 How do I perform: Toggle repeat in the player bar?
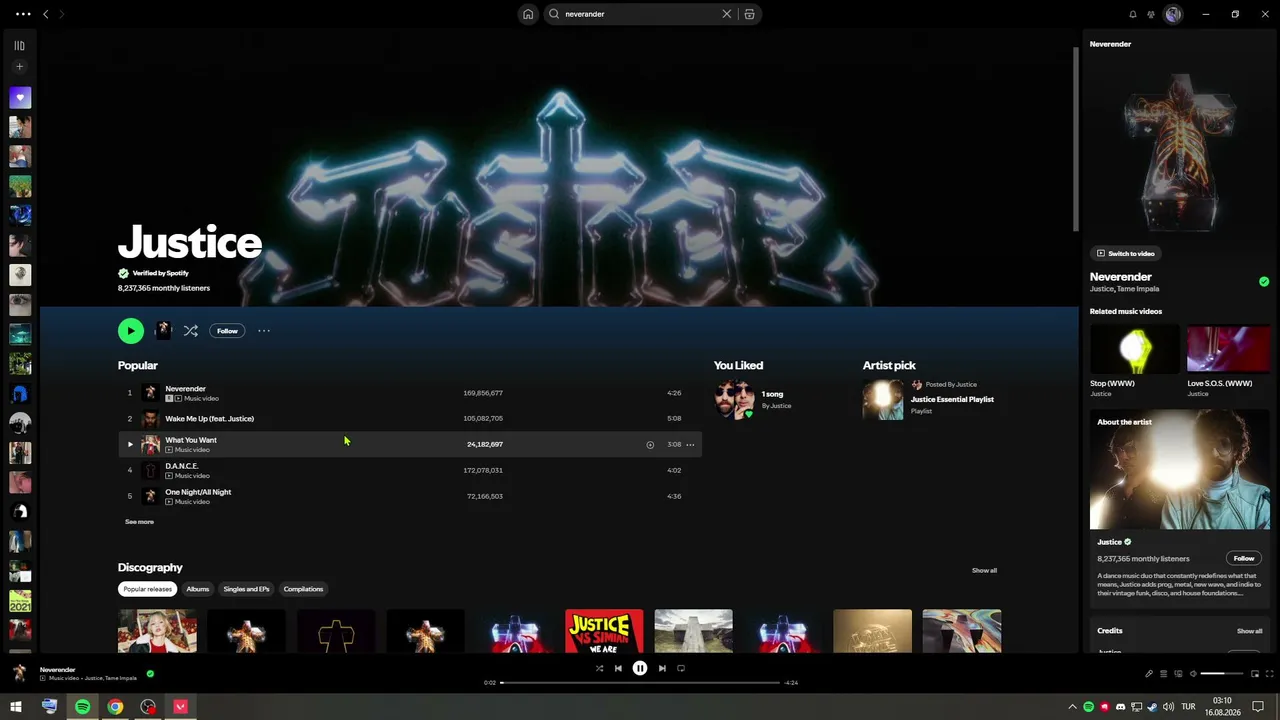(681, 669)
